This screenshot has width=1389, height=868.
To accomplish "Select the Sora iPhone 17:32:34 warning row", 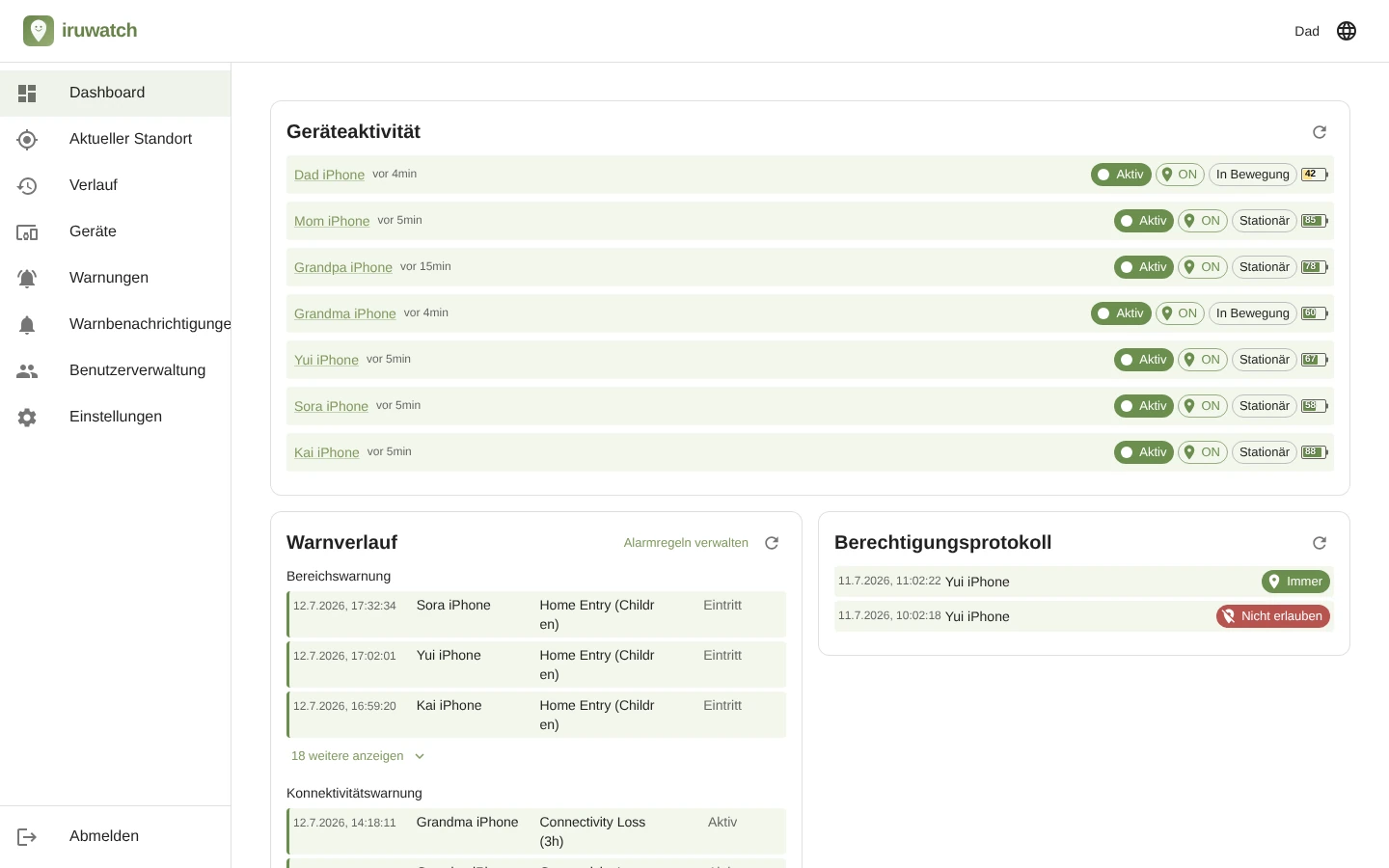I will 536,614.
